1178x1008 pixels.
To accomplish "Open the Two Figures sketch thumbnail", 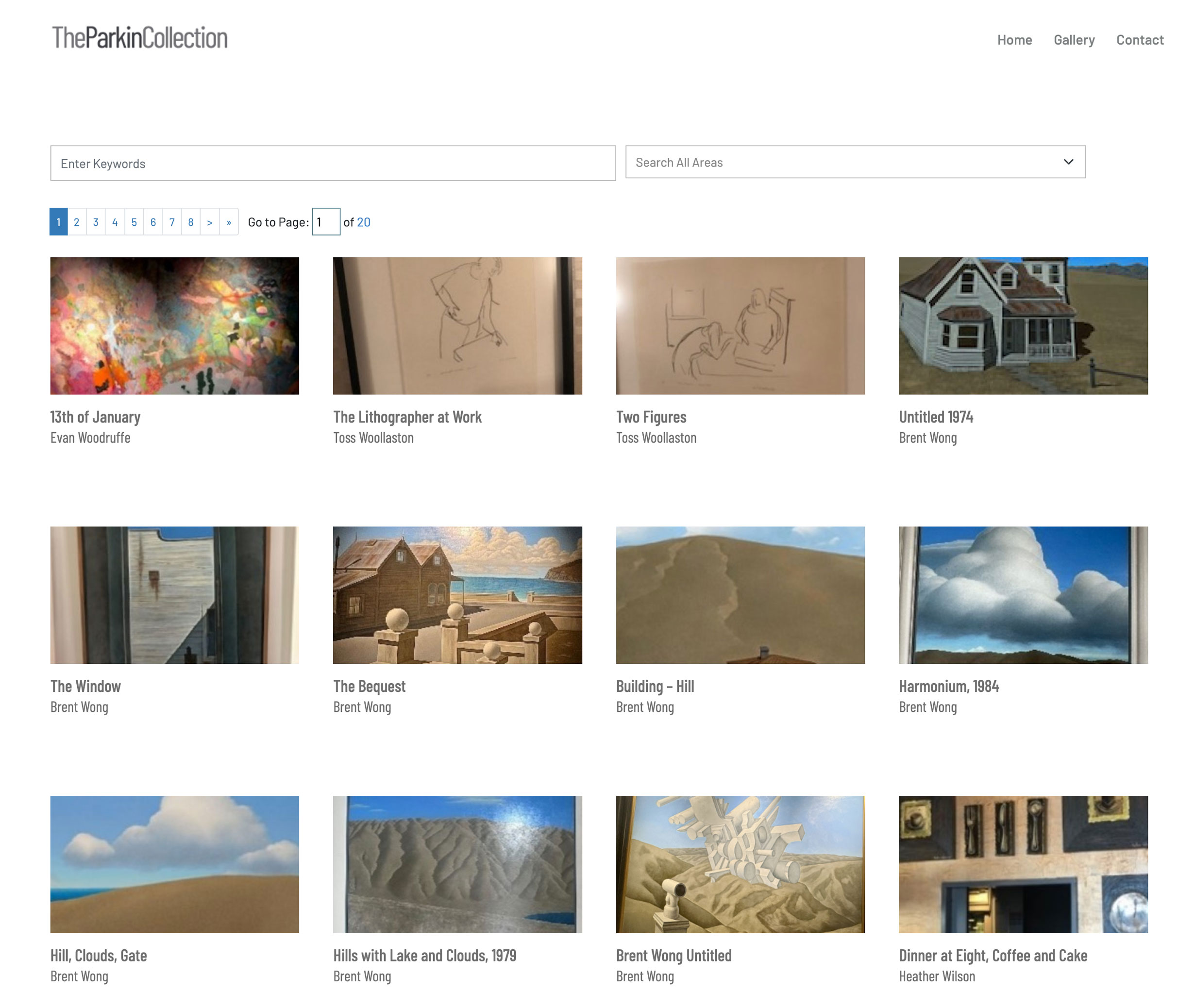I will 740,326.
